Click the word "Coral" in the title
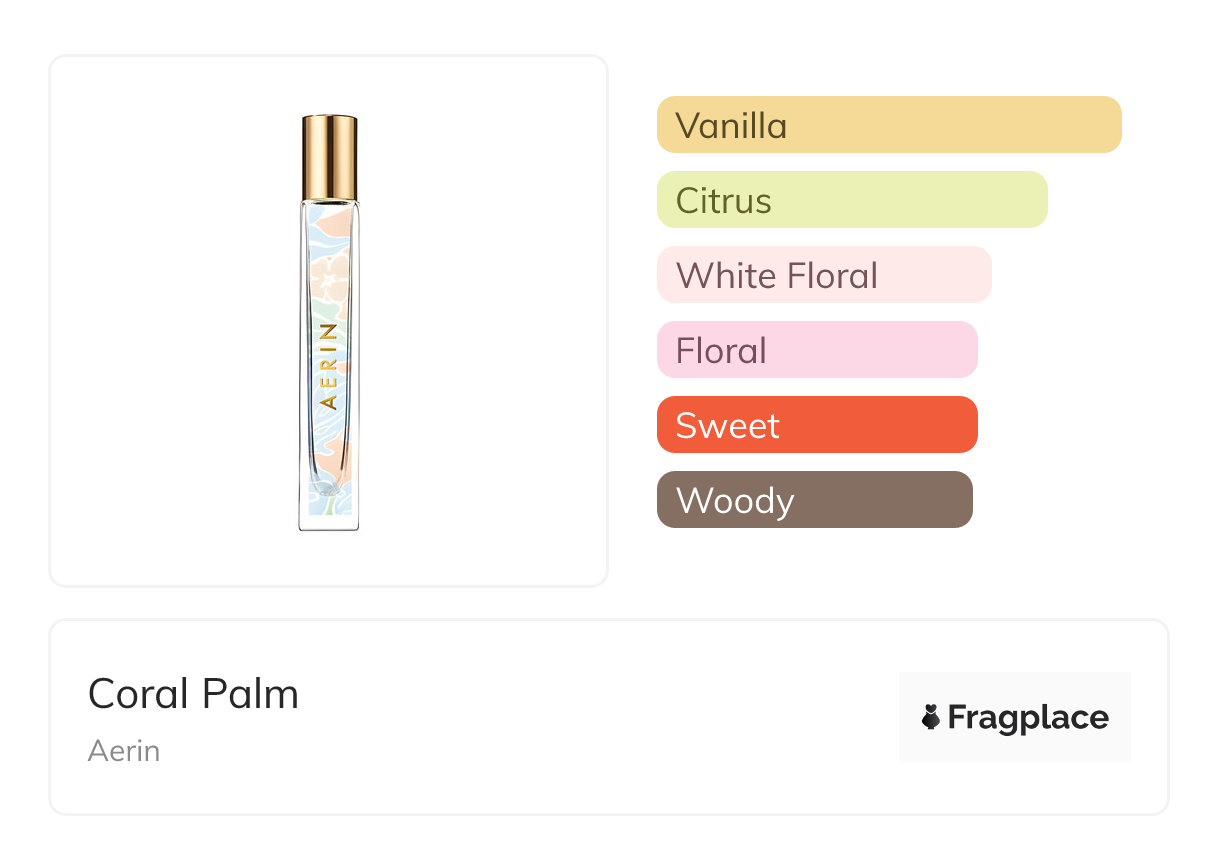 tap(134, 694)
